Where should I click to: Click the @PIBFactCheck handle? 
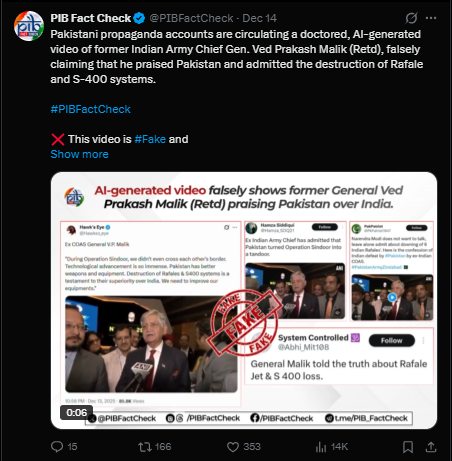click(x=191, y=18)
